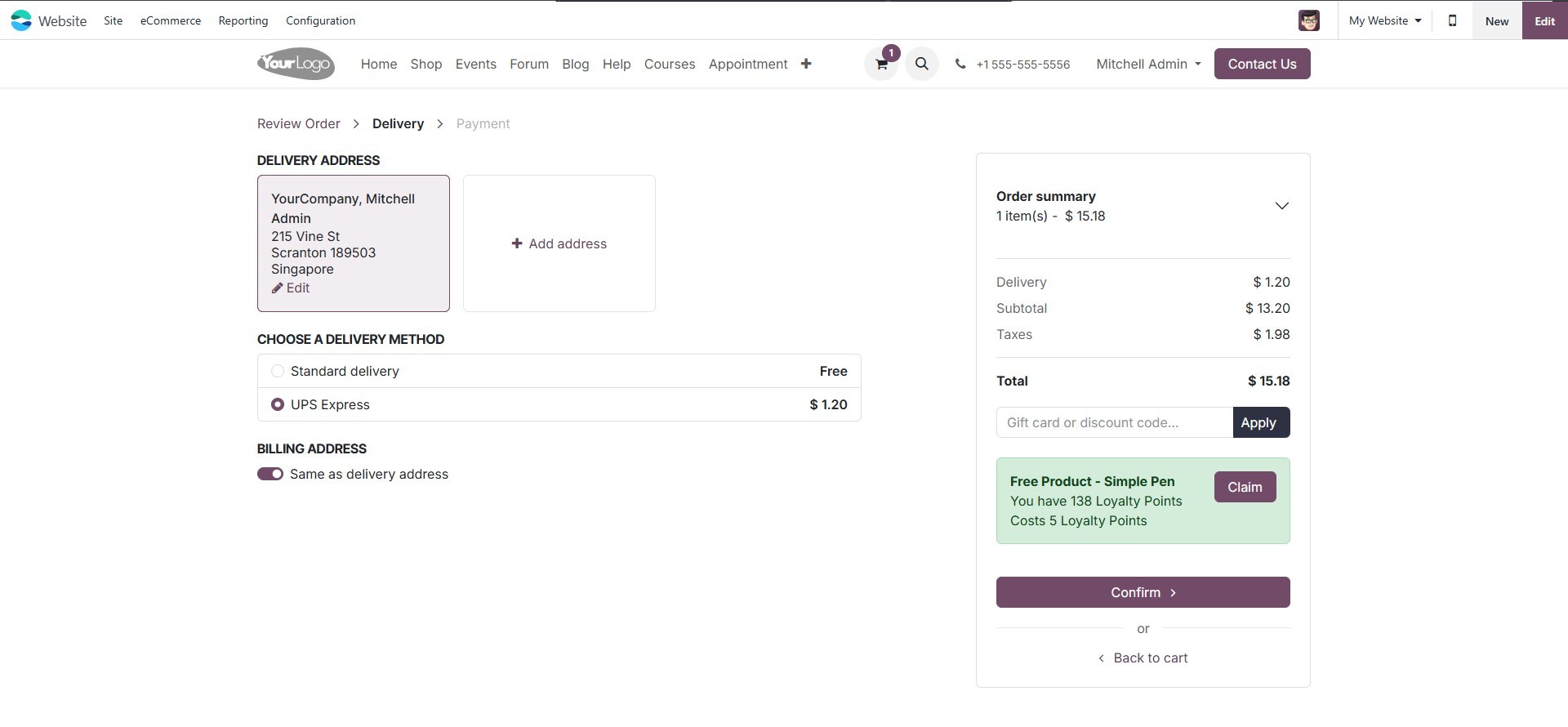This screenshot has height=727, width=1568.
Task: Click the plus icon after Appointment
Action: coord(806,64)
